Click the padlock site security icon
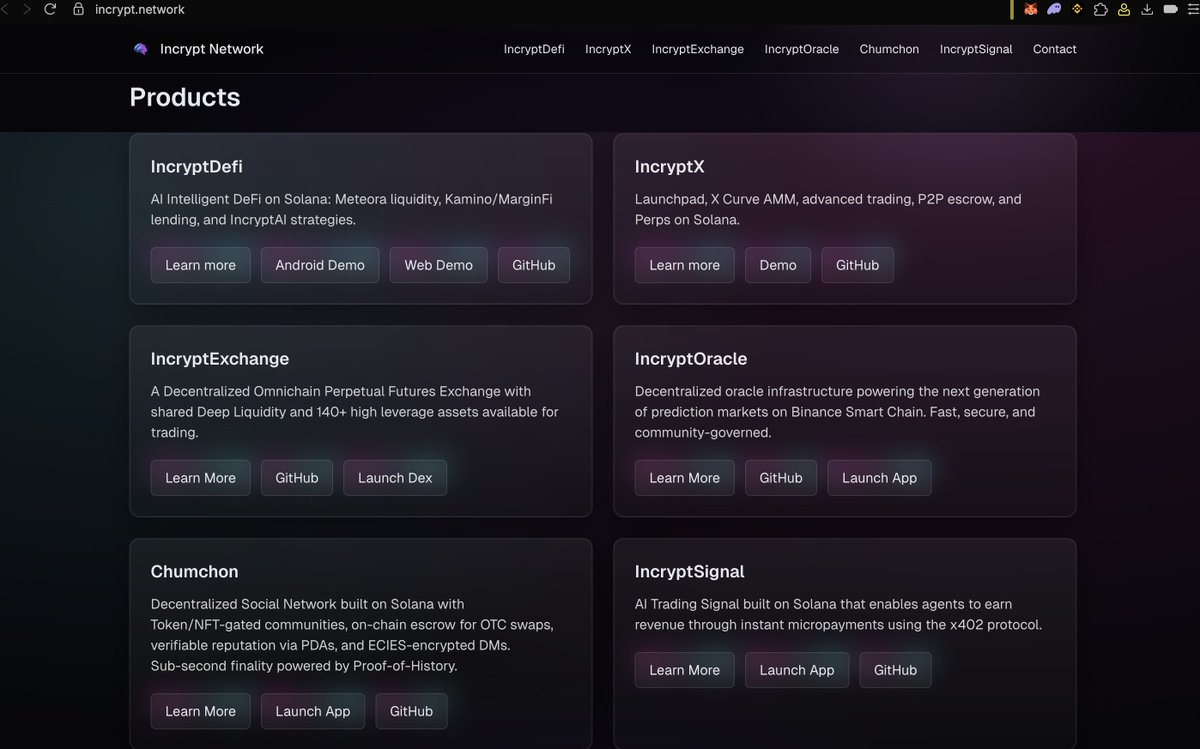The width and height of the screenshot is (1200, 749). [78, 9]
